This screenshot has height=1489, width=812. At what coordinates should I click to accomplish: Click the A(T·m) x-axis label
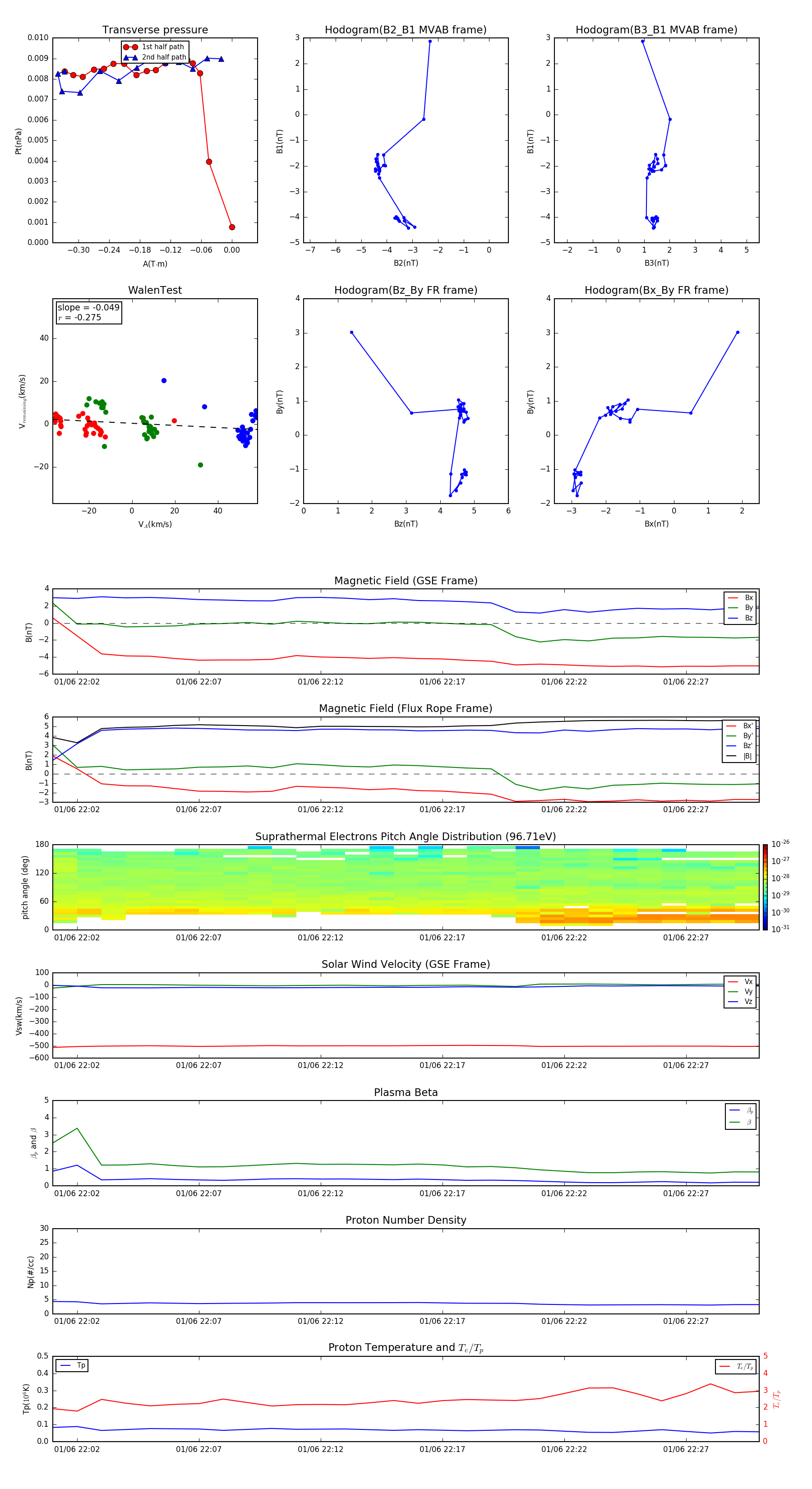(x=155, y=264)
